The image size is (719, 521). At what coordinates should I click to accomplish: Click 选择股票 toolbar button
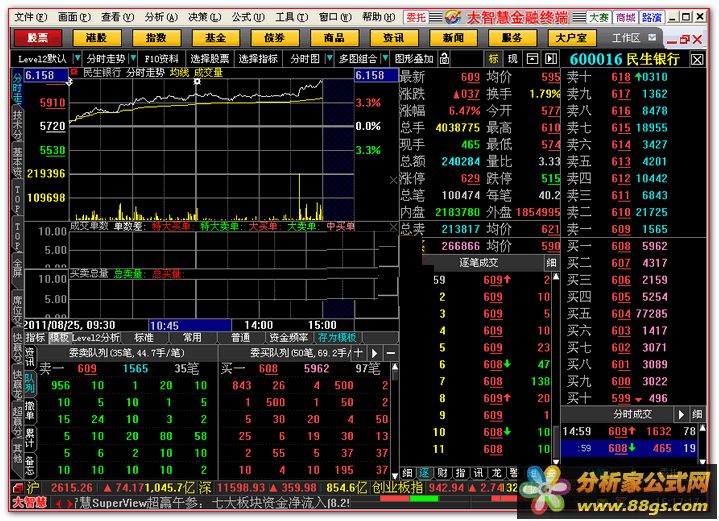[x=210, y=59]
